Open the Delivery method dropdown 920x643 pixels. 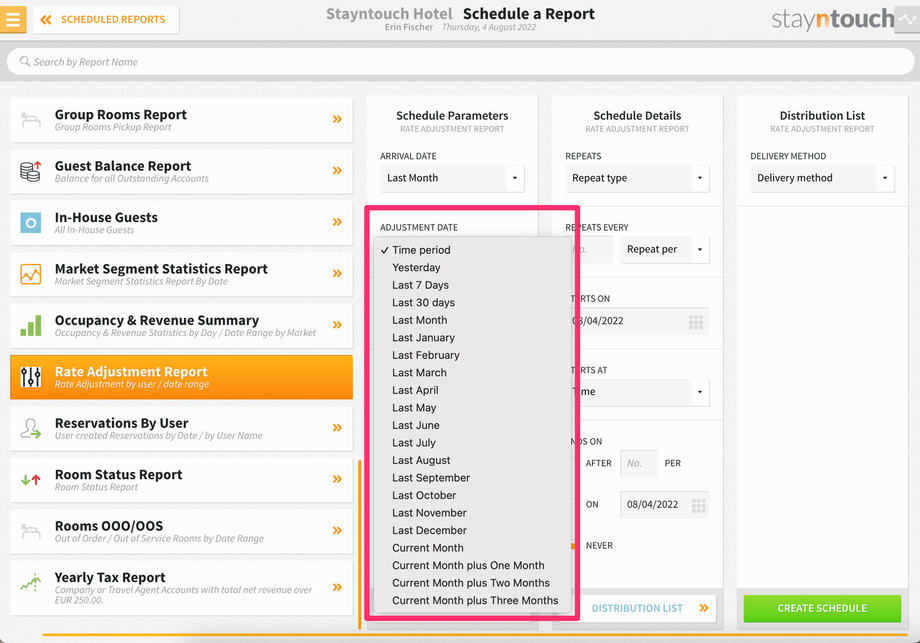tap(822, 178)
